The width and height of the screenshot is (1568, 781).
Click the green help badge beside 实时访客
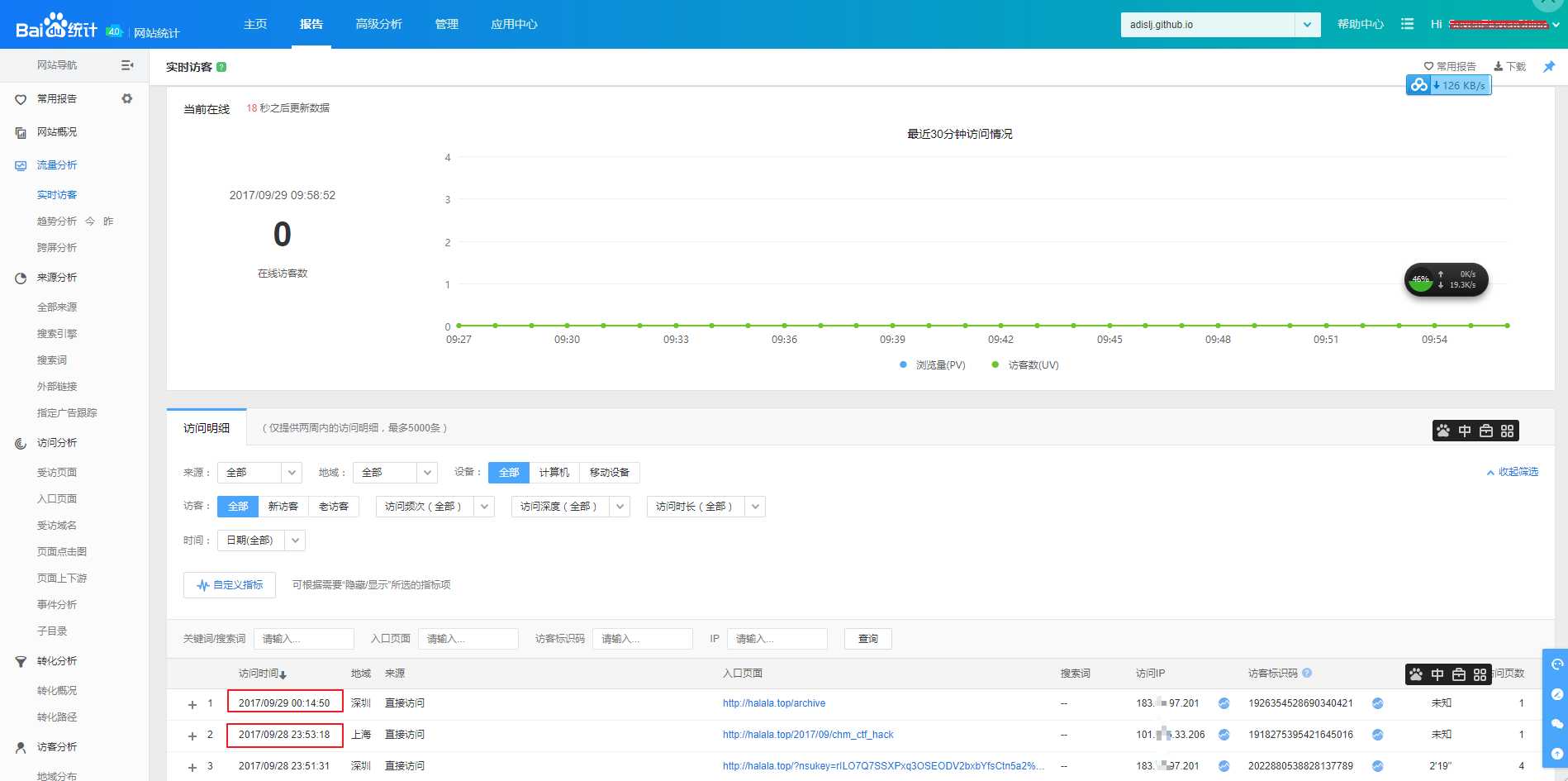[221, 67]
